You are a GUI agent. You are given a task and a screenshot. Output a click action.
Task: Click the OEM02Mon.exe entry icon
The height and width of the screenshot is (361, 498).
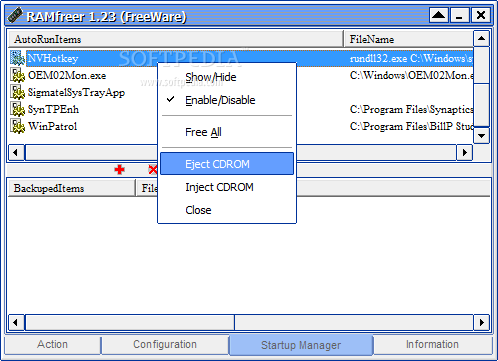point(17,75)
